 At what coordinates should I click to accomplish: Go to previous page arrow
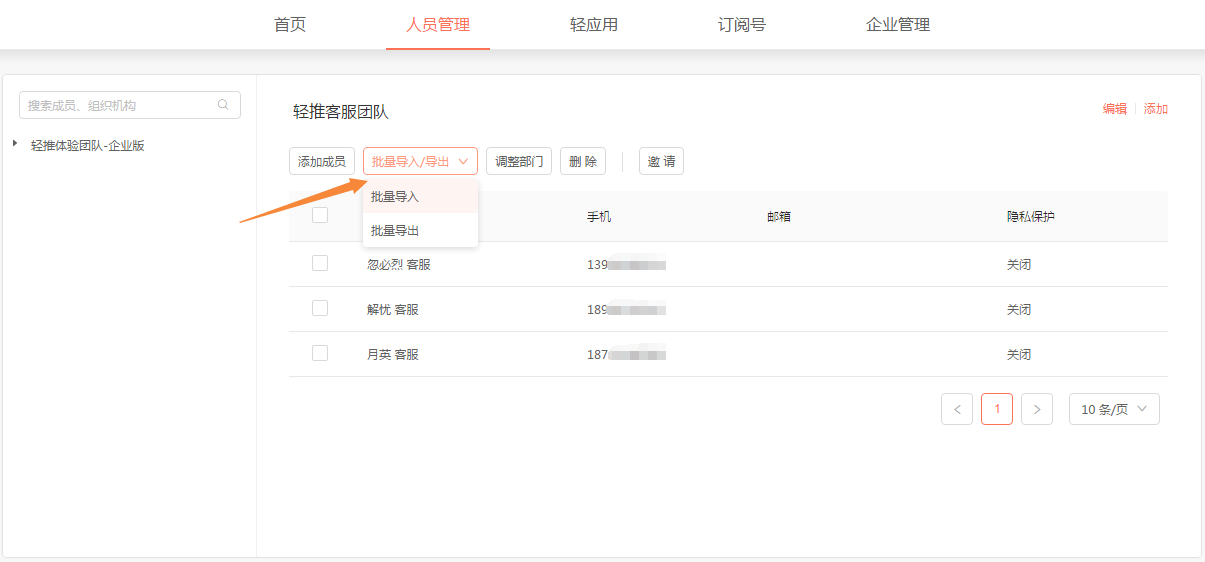coord(957,409)
